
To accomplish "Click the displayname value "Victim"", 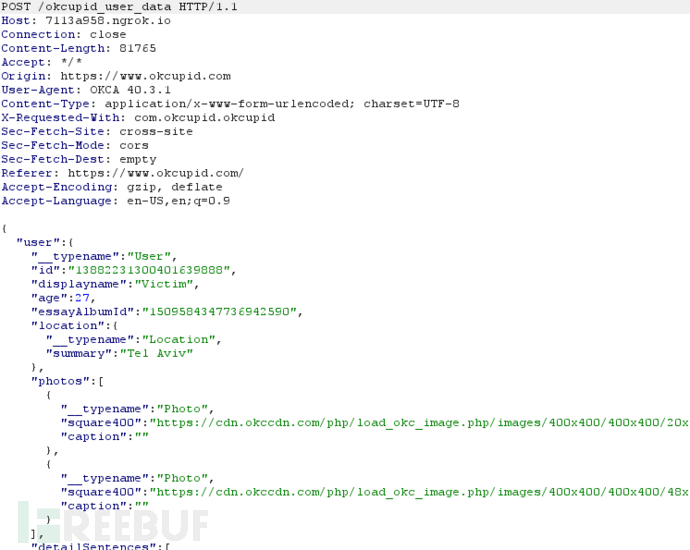I will pyautogui.click(x=164, y=284).
